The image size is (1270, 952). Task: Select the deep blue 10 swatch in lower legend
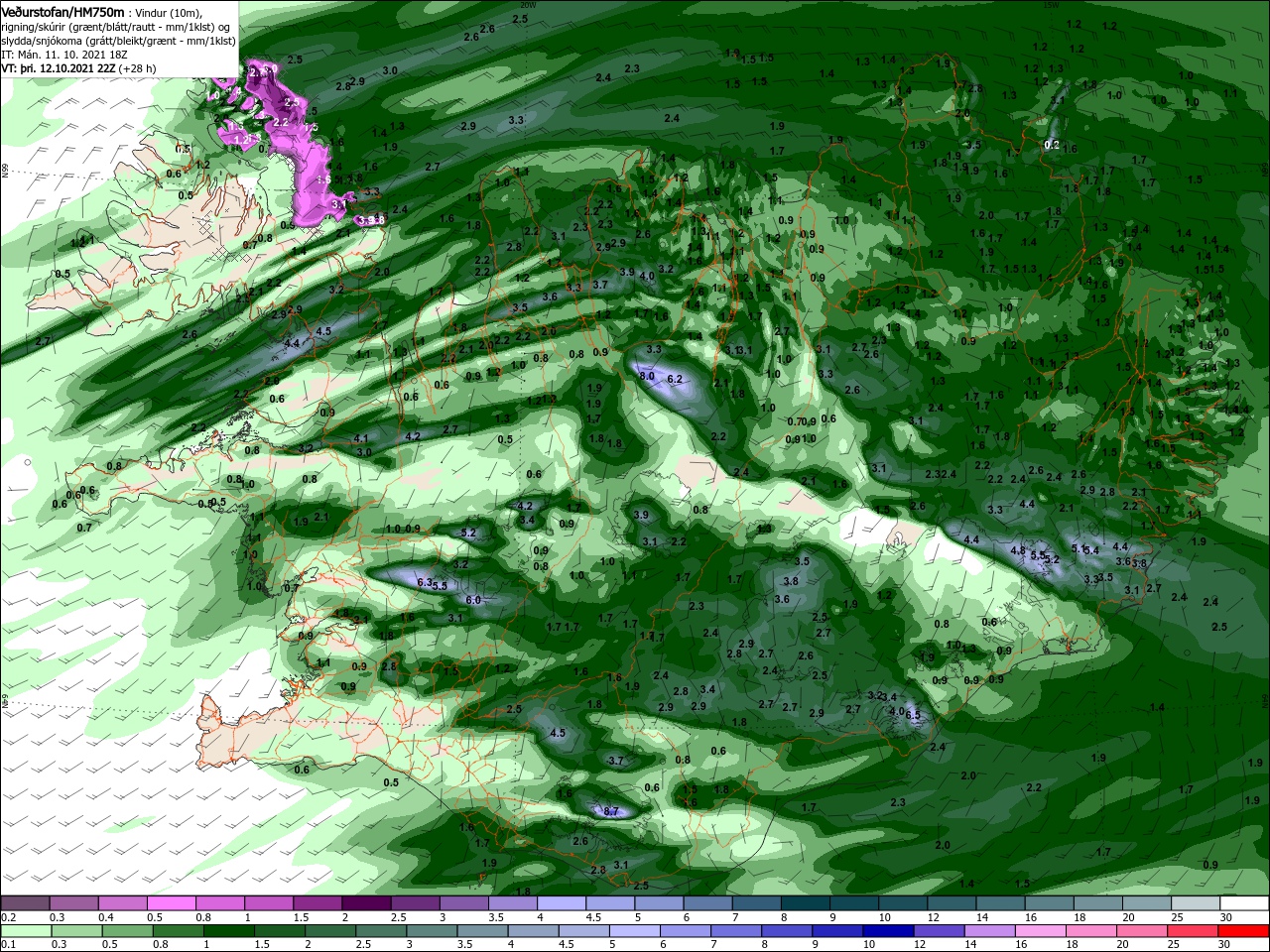pos(889,930)
